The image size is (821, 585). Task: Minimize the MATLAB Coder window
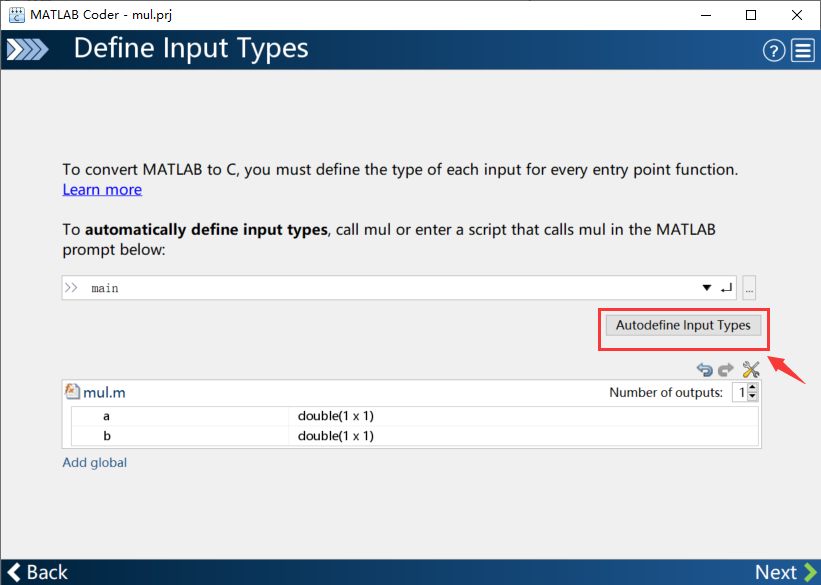pos(706,15)
